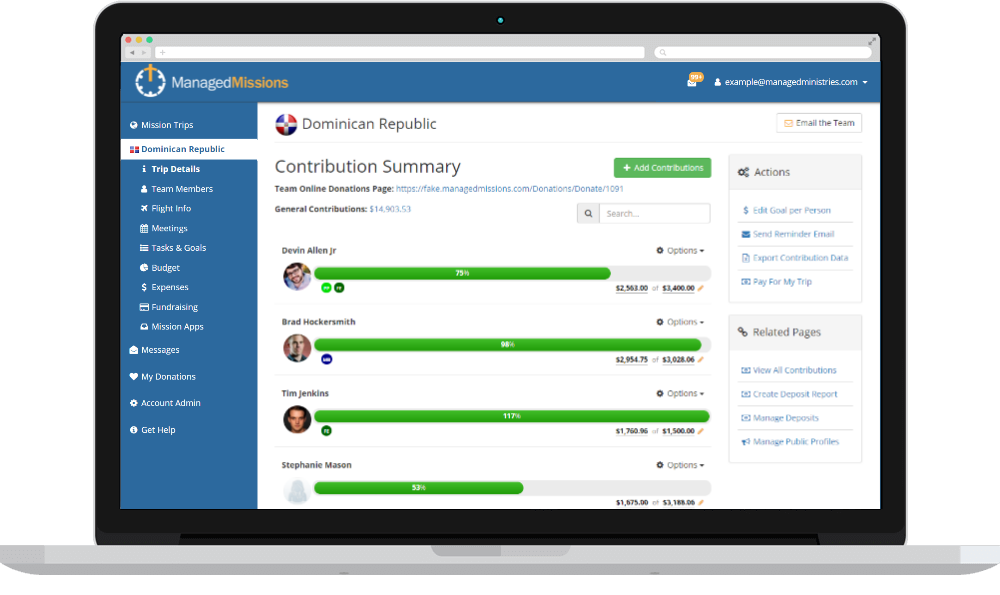Click the Dominican Republic flag icon in the header
Screen dimensions: 1000x595
tap(286, 124)
